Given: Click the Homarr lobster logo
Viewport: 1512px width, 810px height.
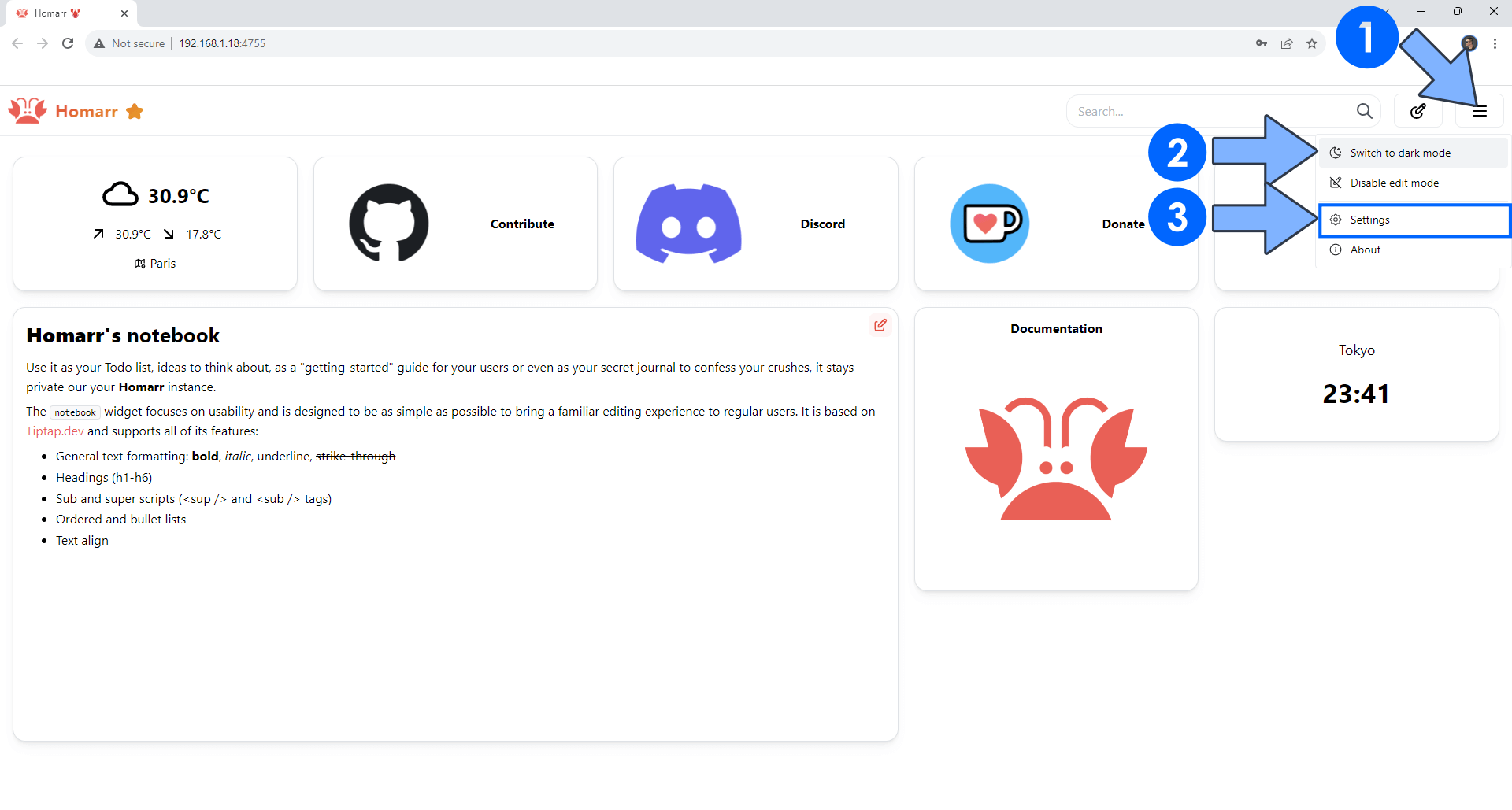Looking at the screenshot, I should point(28,110).
